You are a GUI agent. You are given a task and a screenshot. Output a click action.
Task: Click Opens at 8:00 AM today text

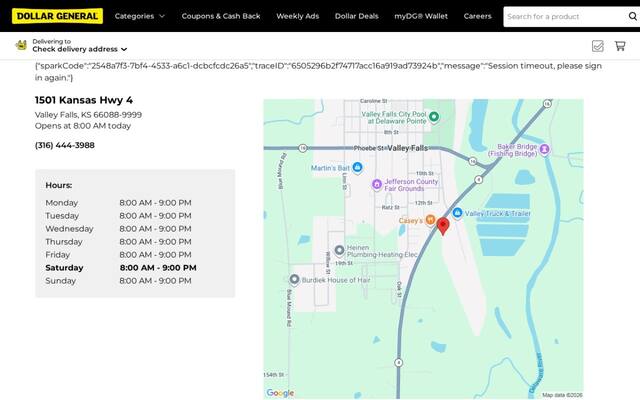click(x=83, y=126)
